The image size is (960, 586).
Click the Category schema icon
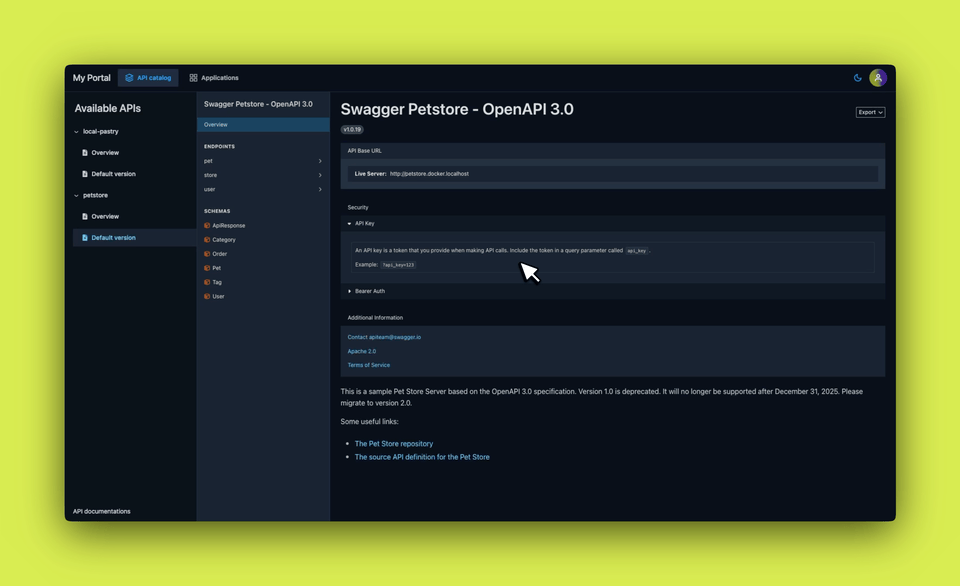tap(207, 240)
